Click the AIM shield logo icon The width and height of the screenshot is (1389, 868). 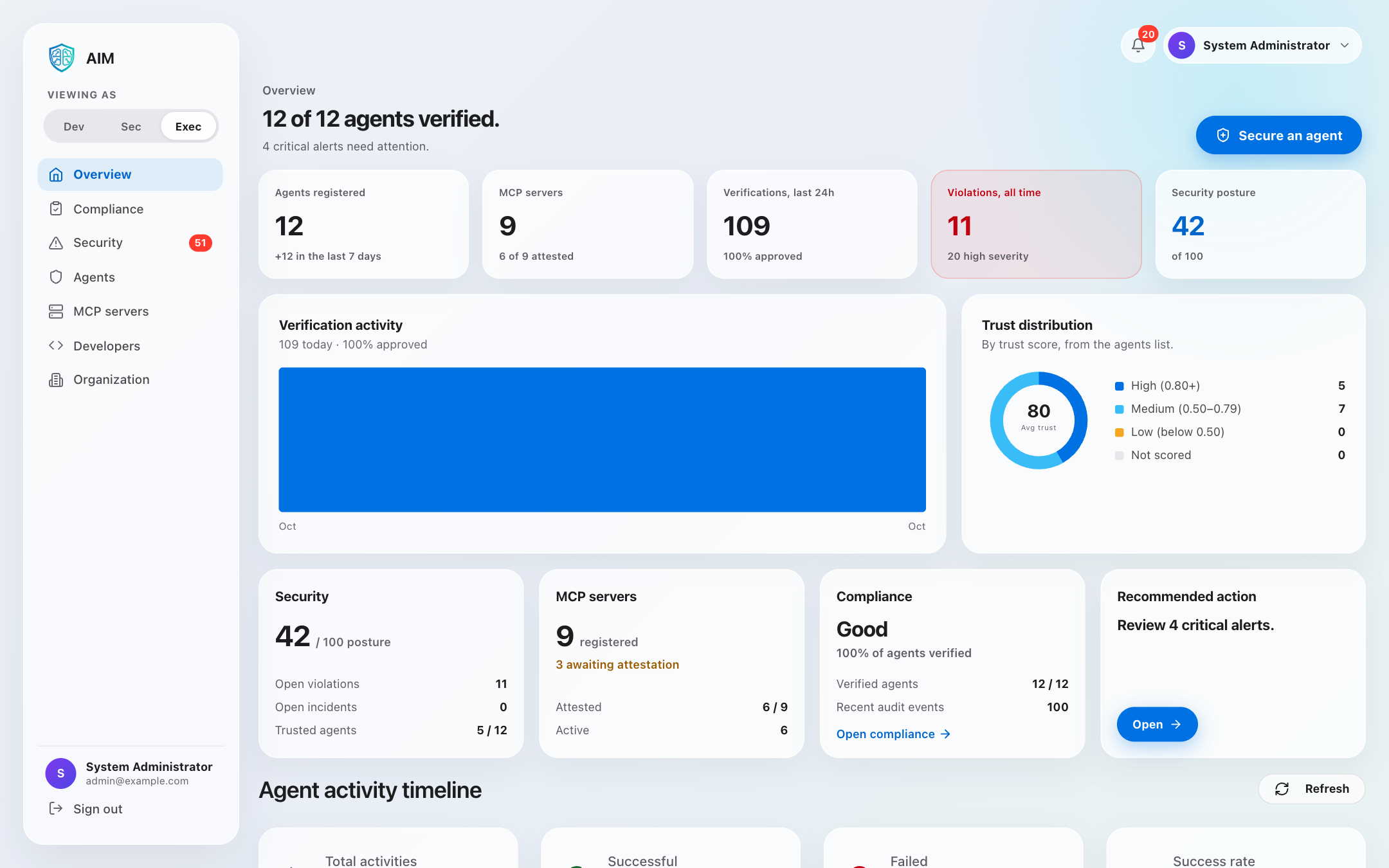(x=62, y=58)
